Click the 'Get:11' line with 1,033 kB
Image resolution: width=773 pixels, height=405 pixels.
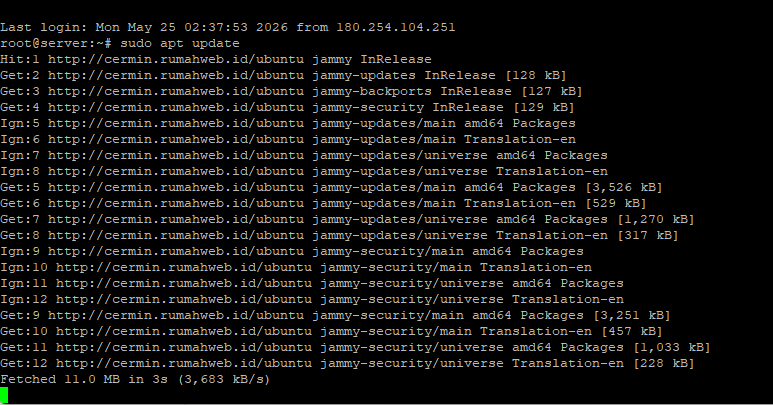point(355,348)
